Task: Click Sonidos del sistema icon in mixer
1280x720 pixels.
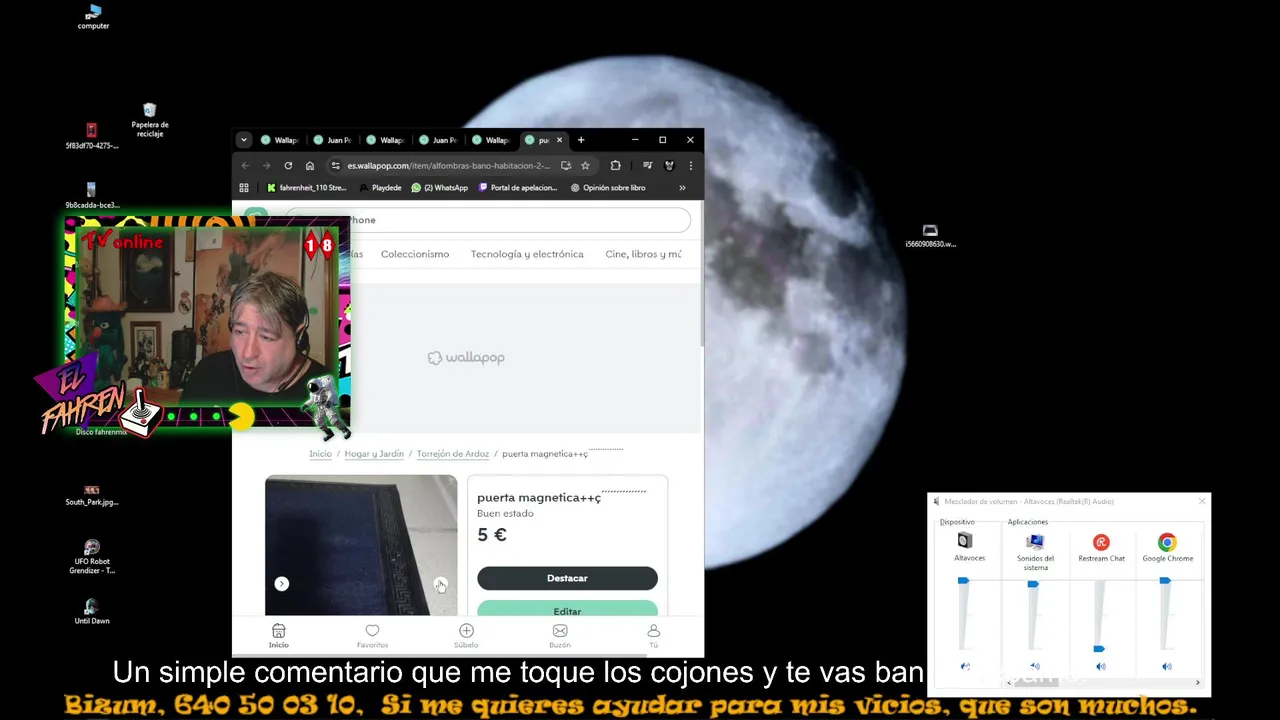Action: pos(1035,542)
